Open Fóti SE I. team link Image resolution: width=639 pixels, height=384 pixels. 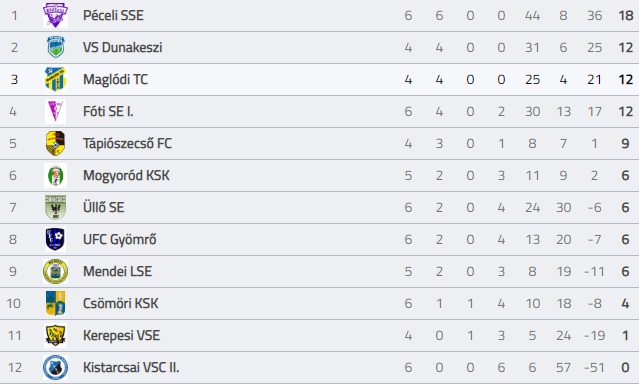pyautogui.click(x=108, y=111)
